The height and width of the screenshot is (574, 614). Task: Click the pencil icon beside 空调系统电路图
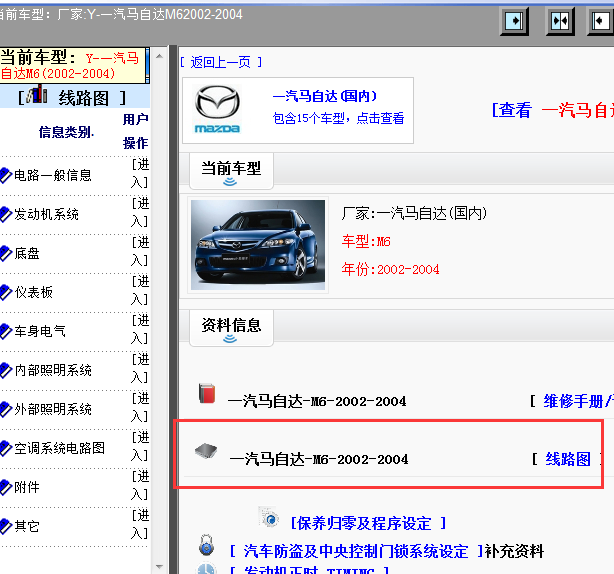tap(6, 448)
